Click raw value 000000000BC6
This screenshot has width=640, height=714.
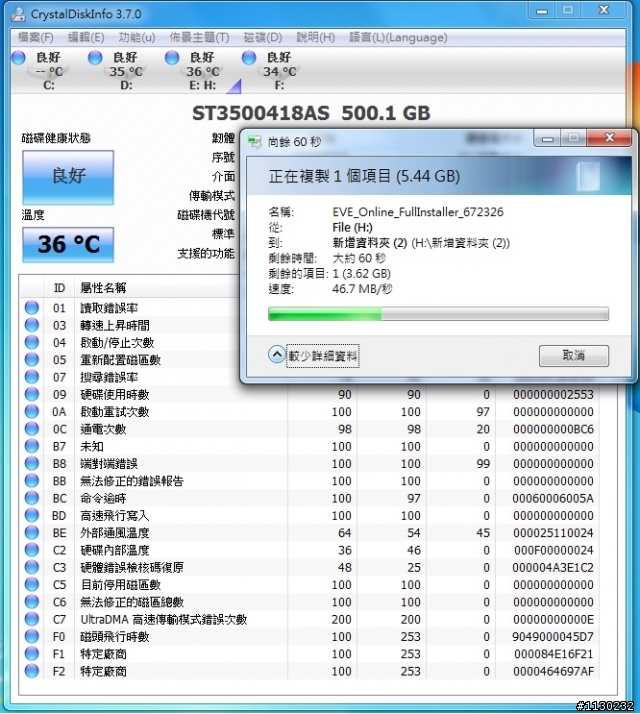pos(553,429)
